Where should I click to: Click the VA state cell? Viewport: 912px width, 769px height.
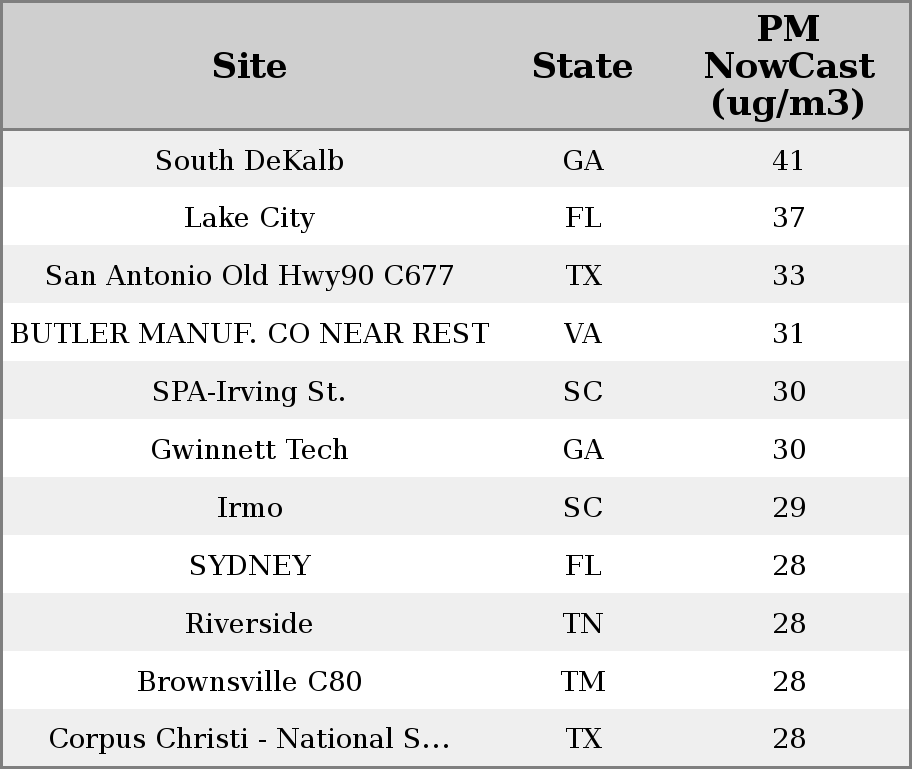(582, 334)
